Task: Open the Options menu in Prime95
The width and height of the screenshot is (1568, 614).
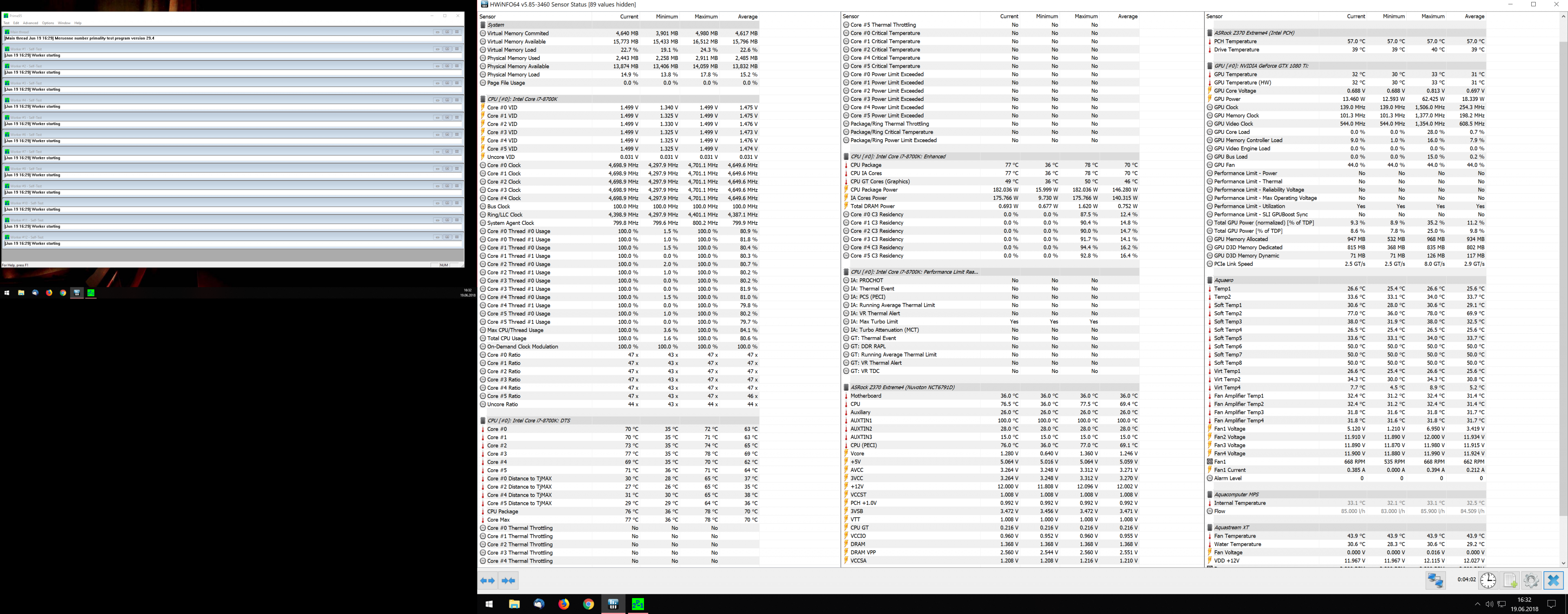Action: [x=47, y=22]
